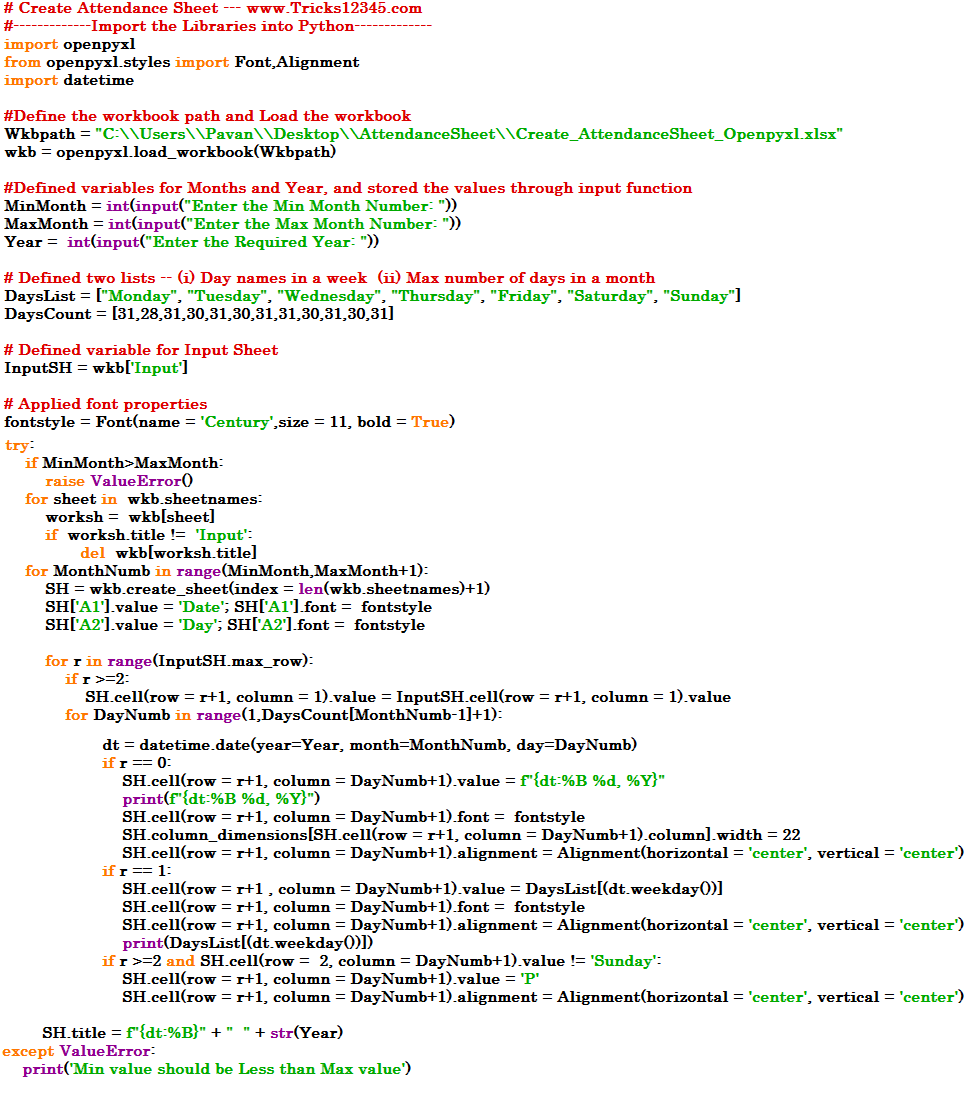973x1094 pixels.
Task: Click the 'try:' keyword
Action: (19, 445)
